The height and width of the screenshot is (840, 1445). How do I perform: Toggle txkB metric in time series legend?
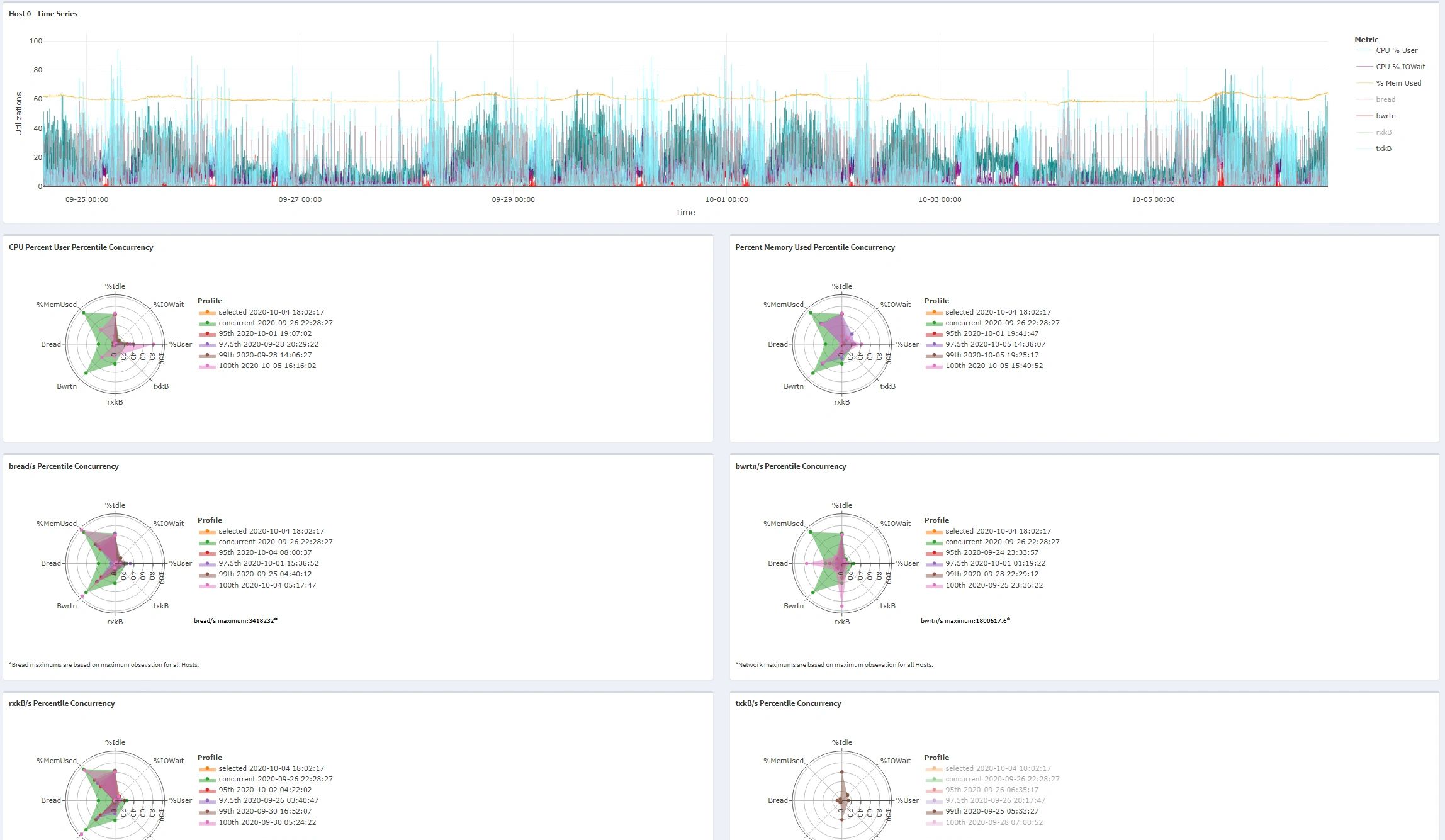[1374, 148]
